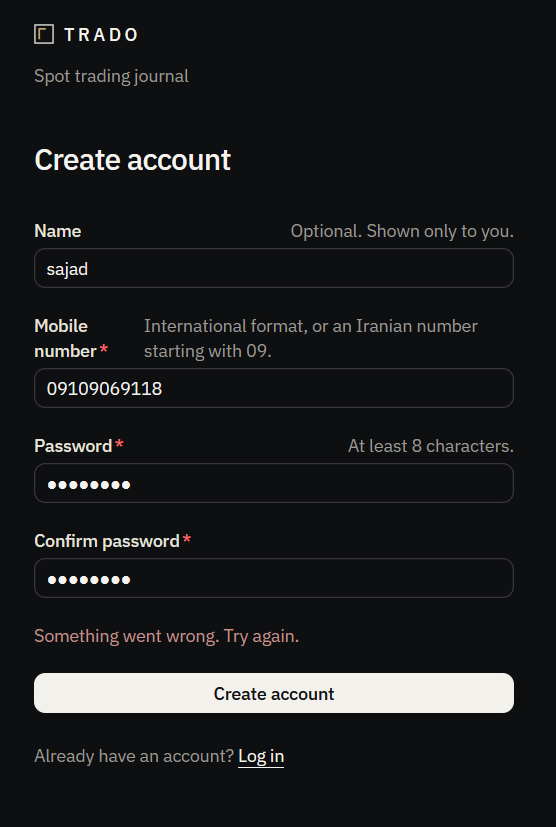Click the TRADO brand name text
556x827 pixels.
click(101, 35)
